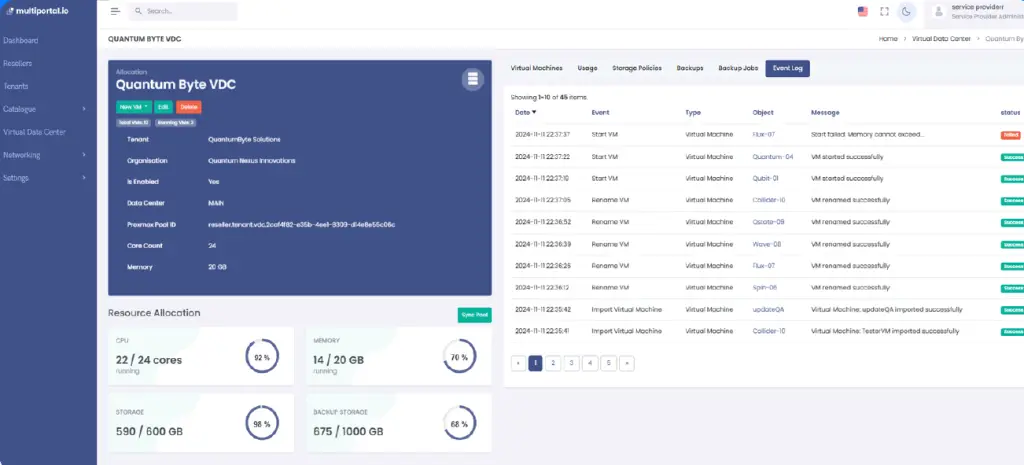Switch to the Virtual Machines tab
The width and height of the screenshot is (1024, 465).
click(x=536, y=68)
